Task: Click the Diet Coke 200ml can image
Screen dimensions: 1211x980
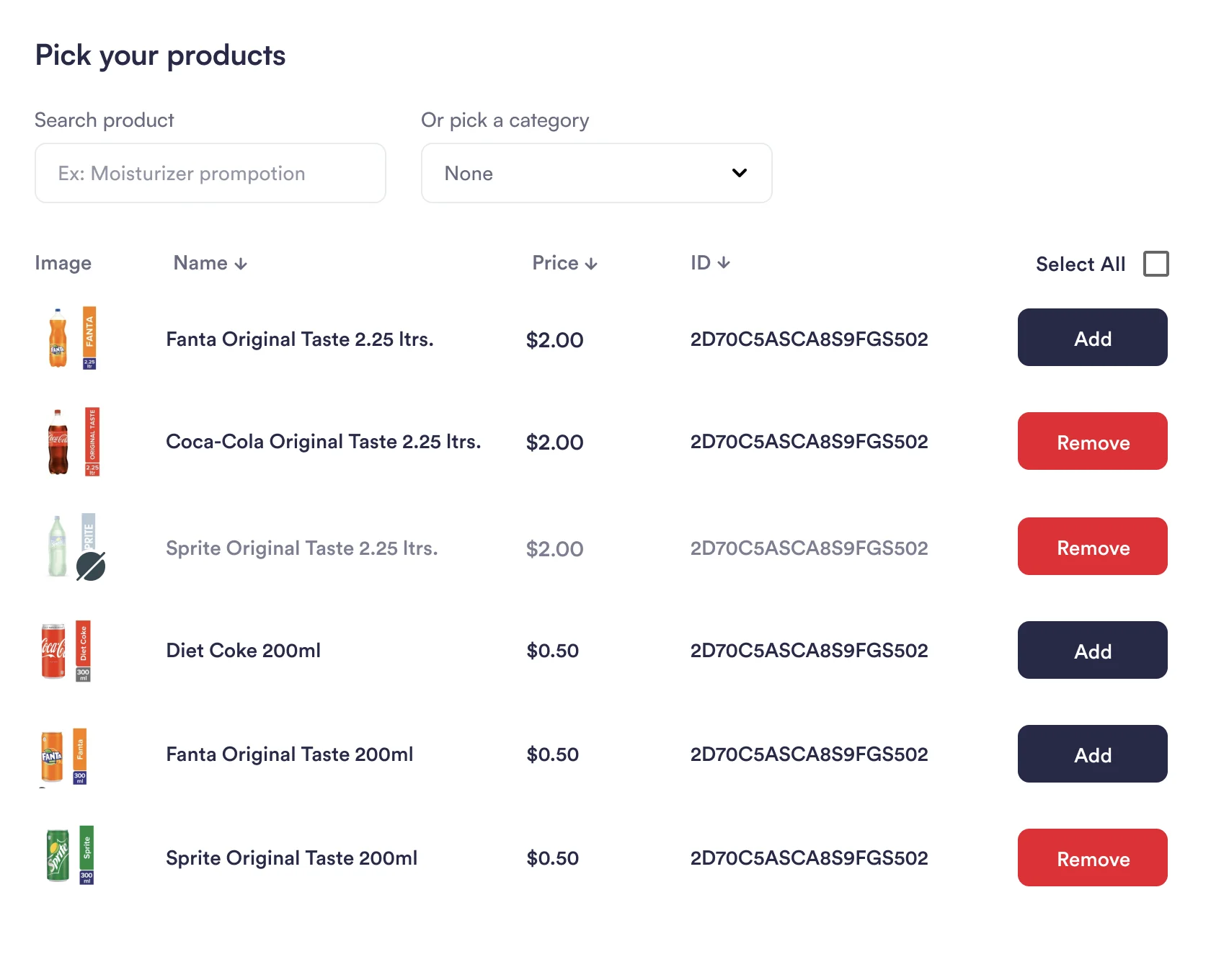Action: 66,651
